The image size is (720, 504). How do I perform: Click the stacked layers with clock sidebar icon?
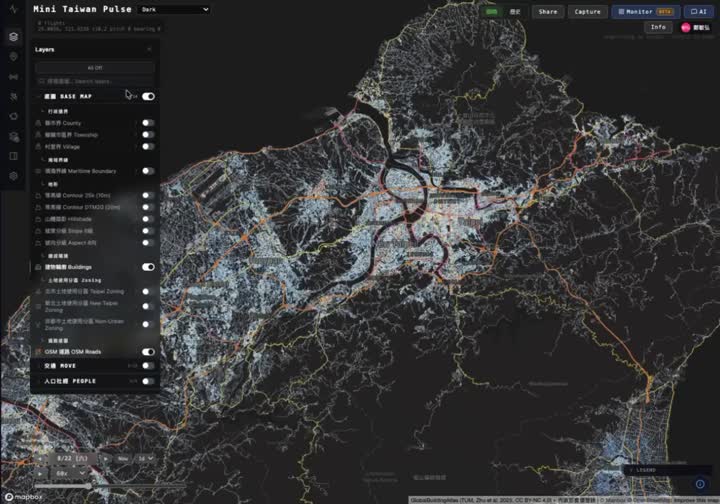click(x=13, y=136)
